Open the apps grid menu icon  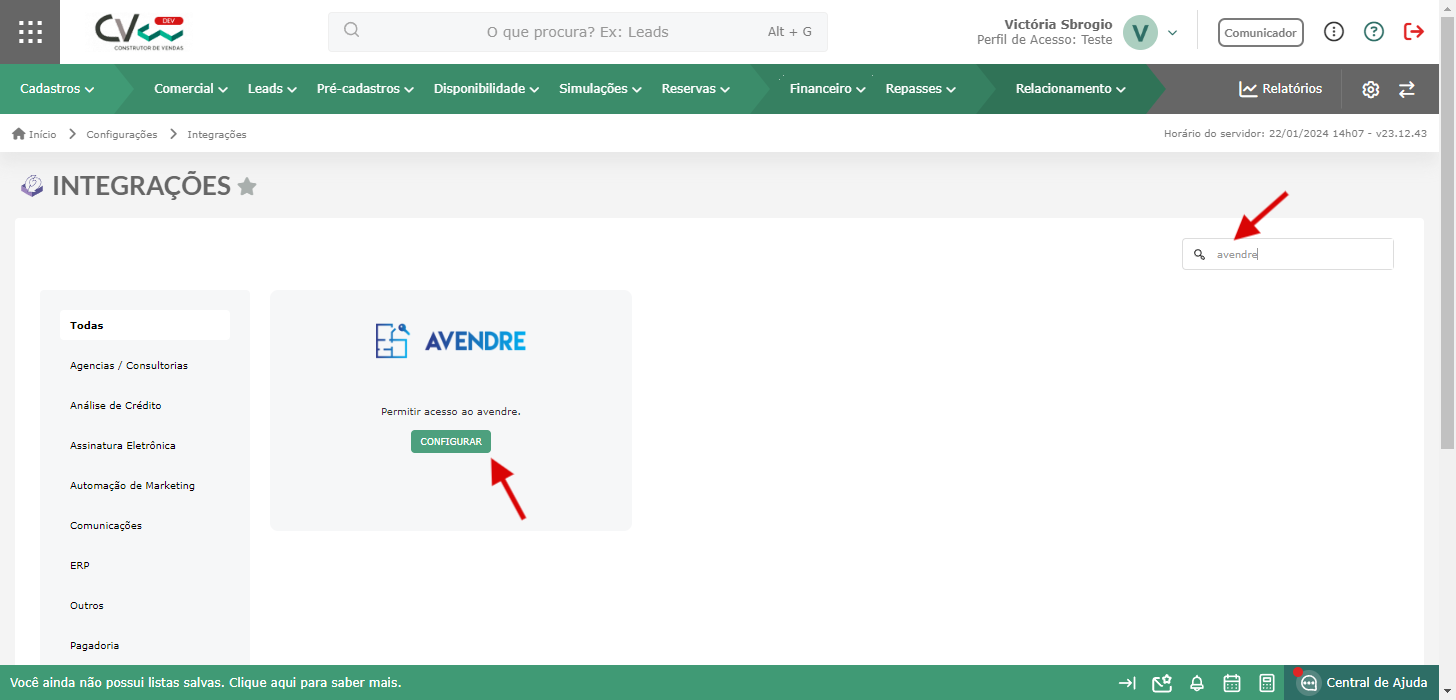[x=30, y=32]
